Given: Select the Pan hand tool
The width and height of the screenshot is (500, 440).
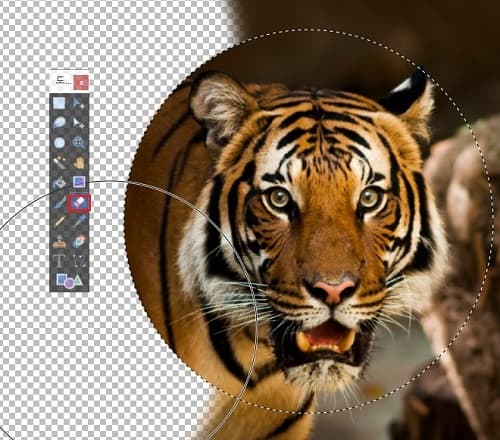Looking at the screenshot, I should pos(79,162).
